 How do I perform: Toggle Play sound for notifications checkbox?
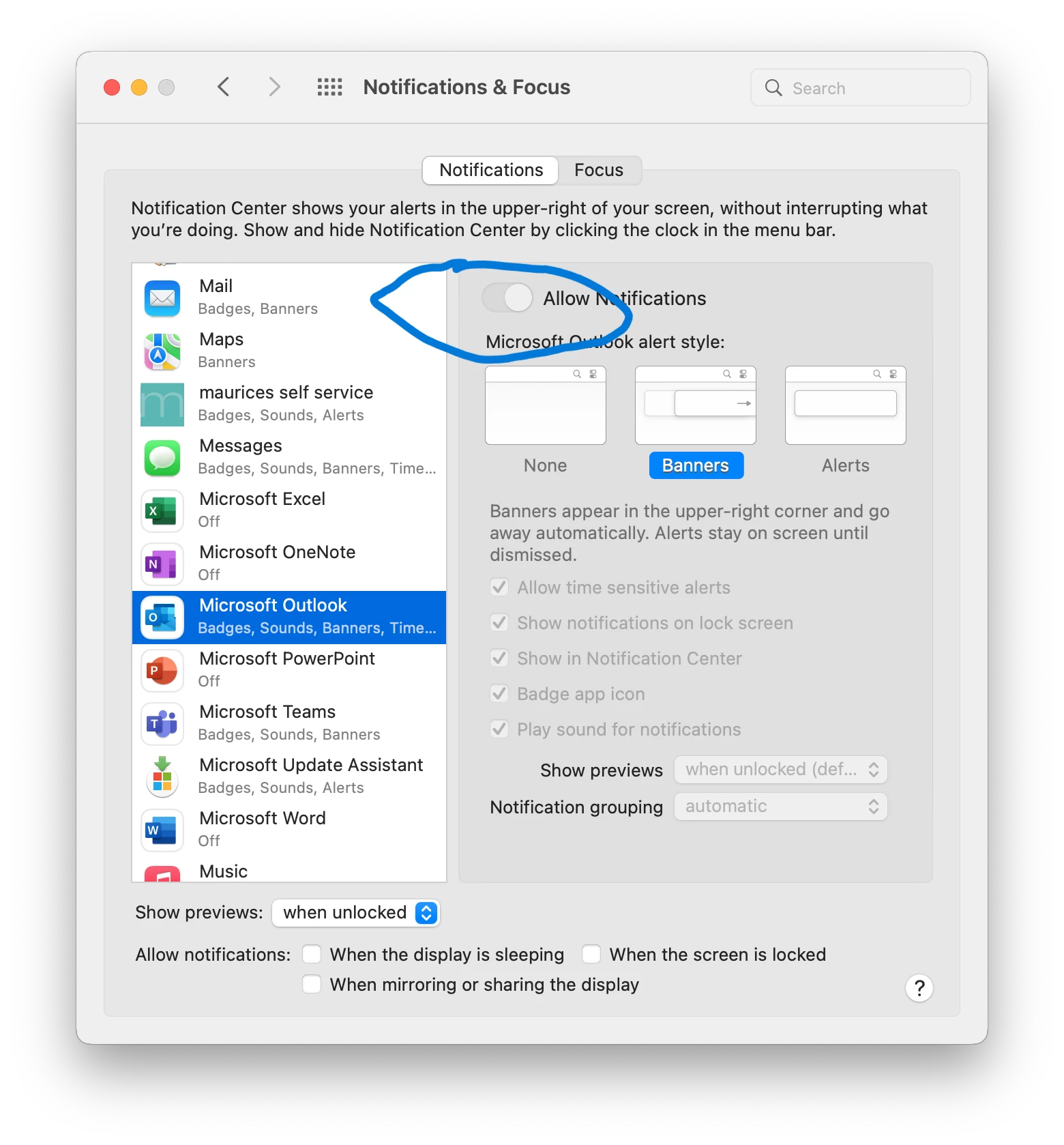click(x=499, y=729)
